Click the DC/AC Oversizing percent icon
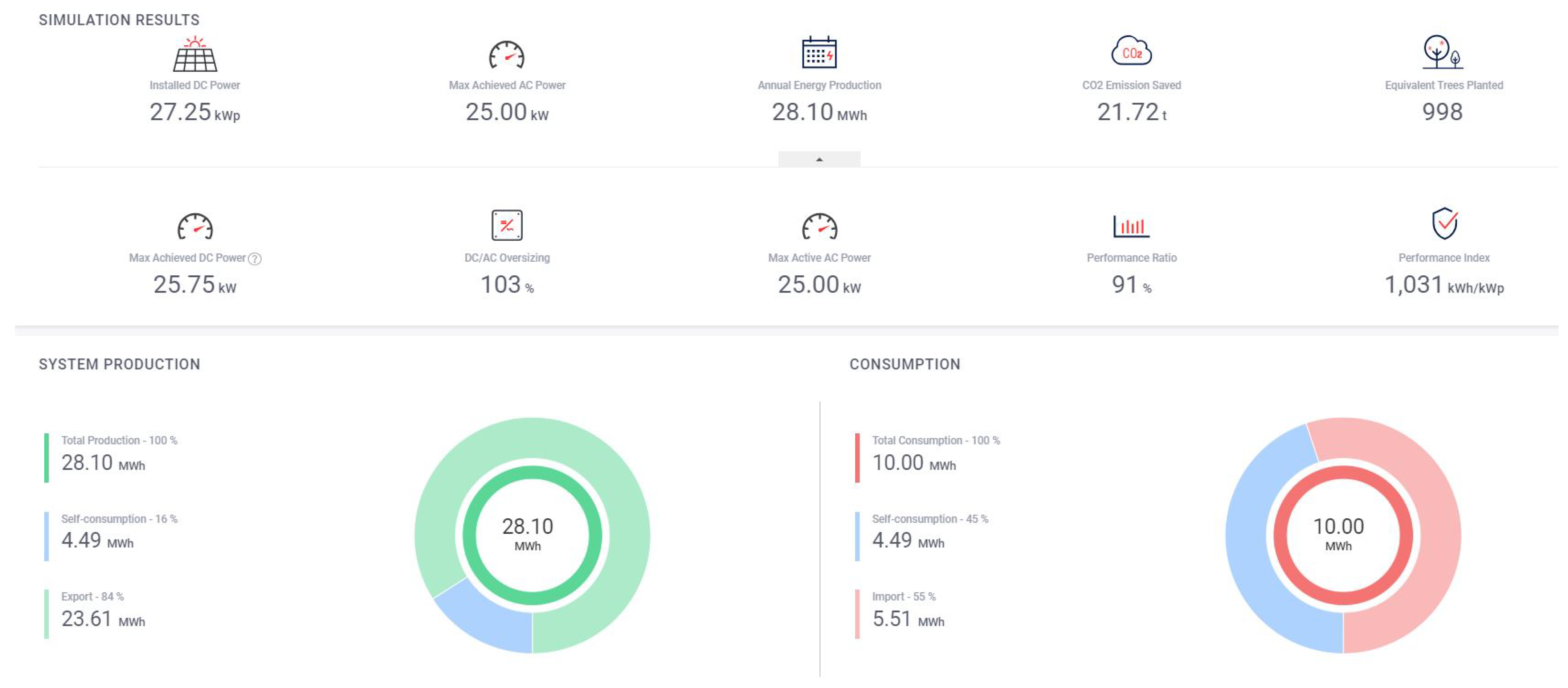This screenshot has width=1568, height=688. (x=506, y=226)
